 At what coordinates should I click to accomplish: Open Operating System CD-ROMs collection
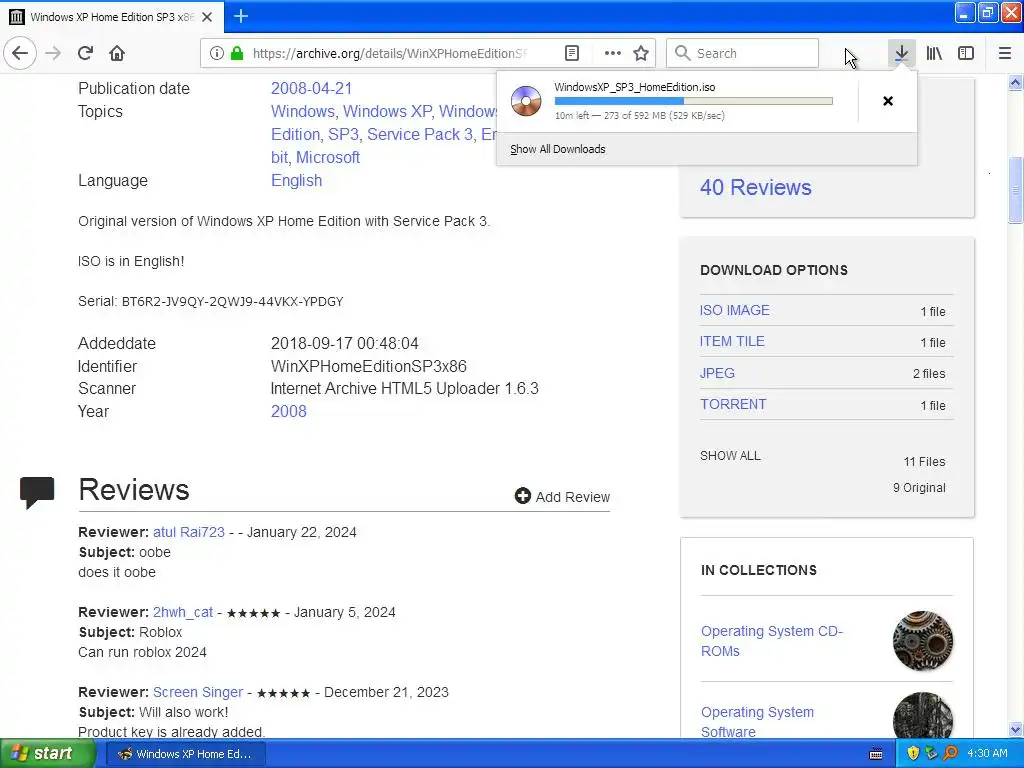[x=772, y=641]
